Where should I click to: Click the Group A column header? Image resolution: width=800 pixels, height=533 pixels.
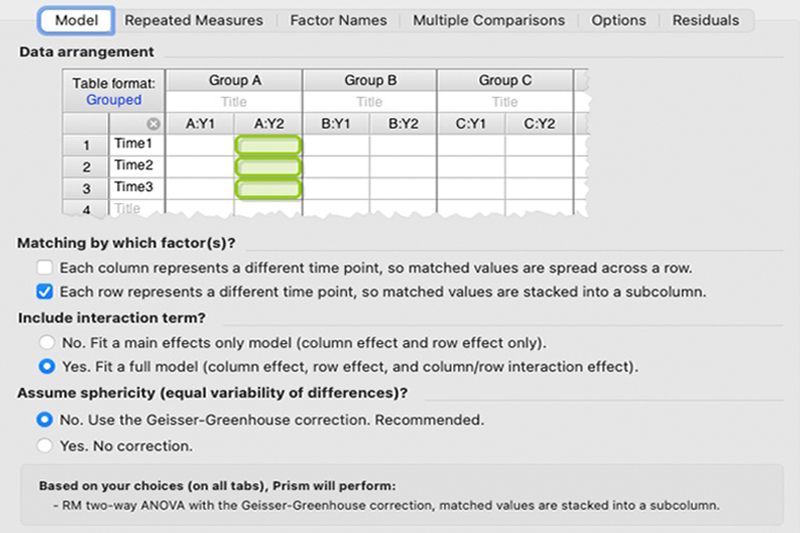pyautogui.click(x=234, y=80)
